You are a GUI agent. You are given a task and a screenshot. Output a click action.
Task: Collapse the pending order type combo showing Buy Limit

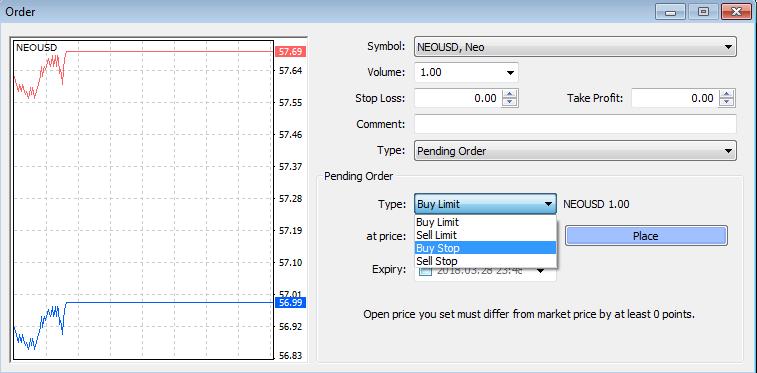[486, 204]
